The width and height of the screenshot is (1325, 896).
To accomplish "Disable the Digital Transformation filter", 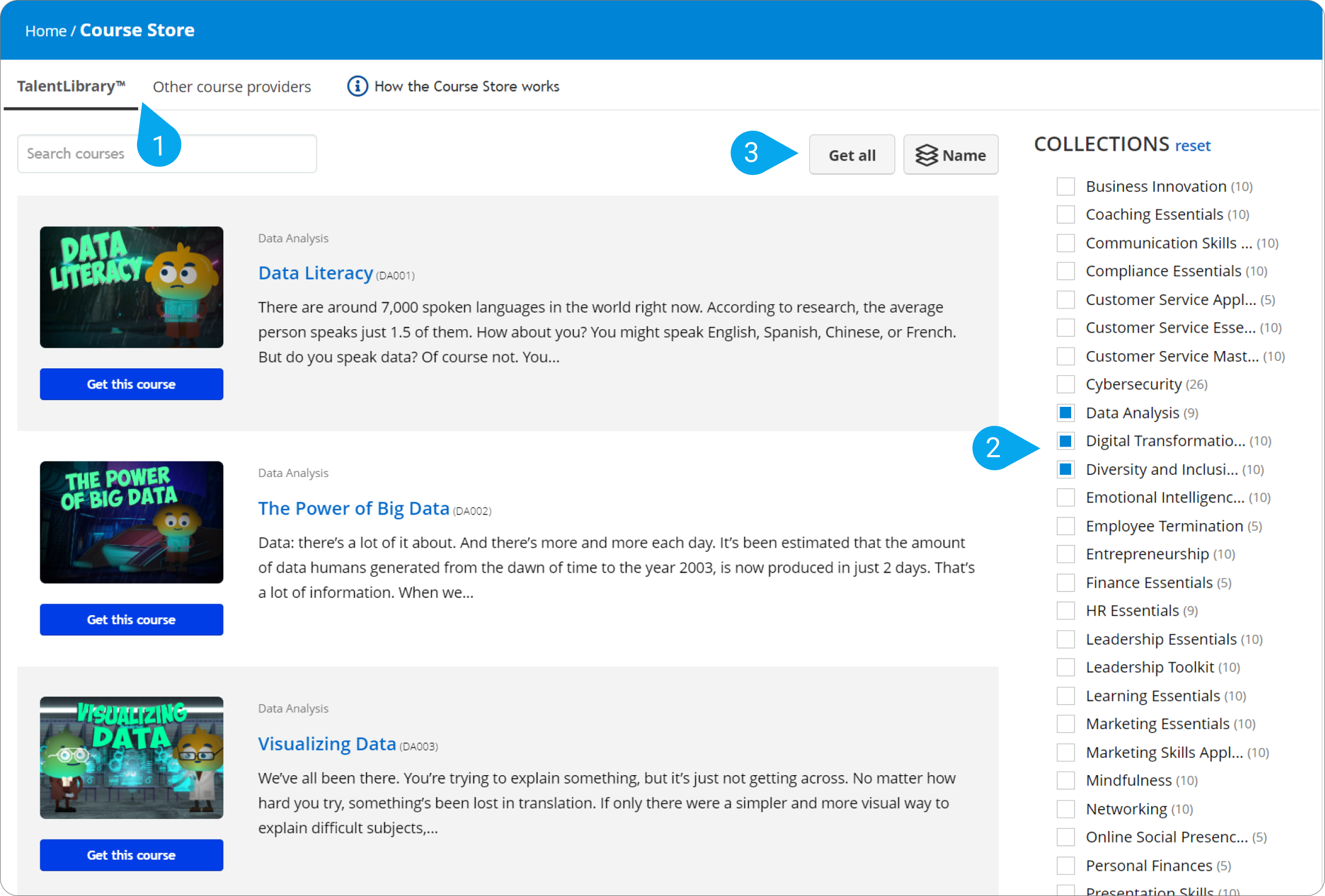I will click(1065, 441).
